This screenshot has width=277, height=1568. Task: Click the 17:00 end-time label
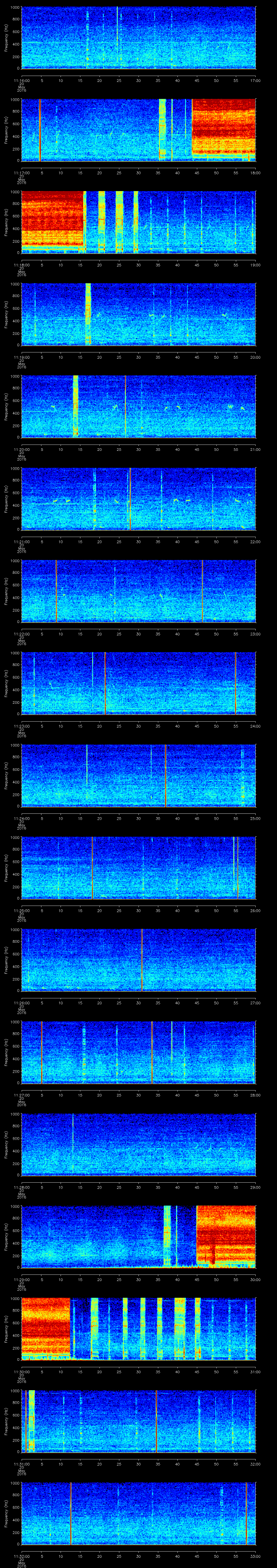point(255,80)
